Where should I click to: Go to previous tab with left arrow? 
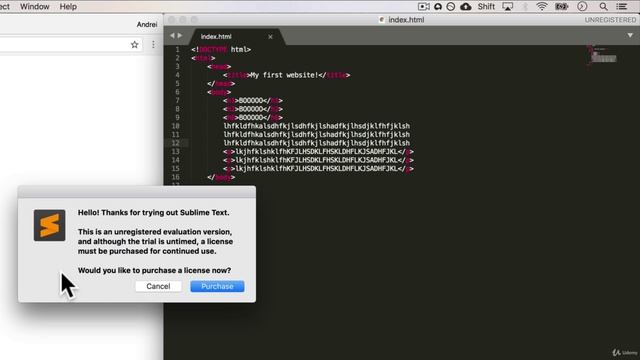pos(172,36)
